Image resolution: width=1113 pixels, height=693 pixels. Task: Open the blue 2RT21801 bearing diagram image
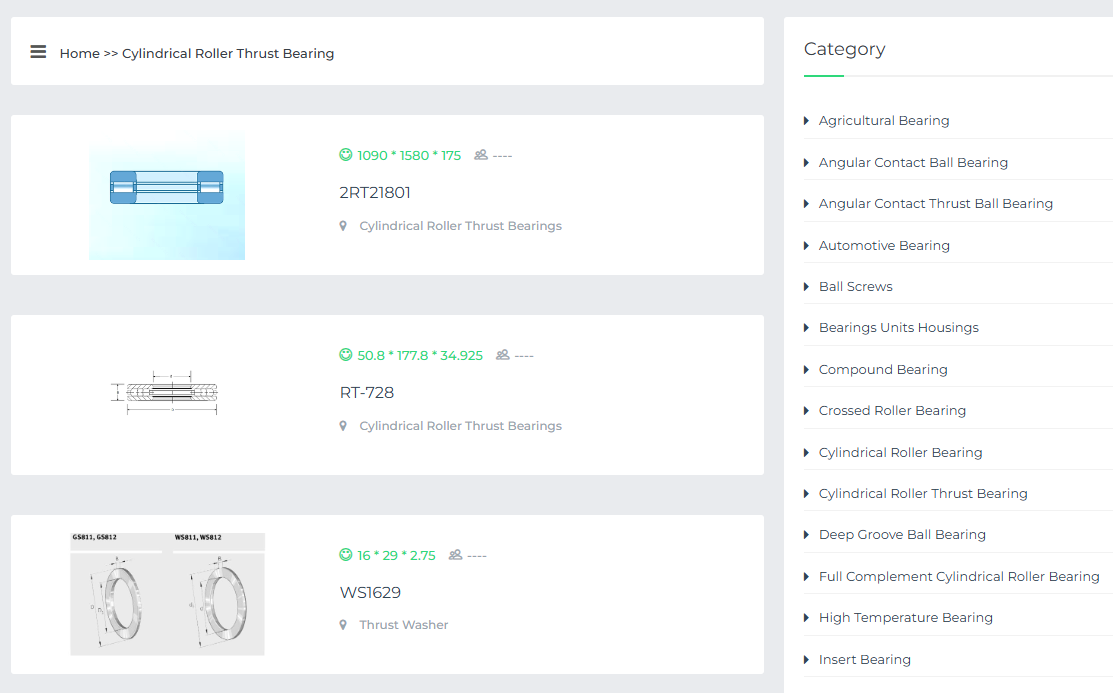(x=167, y=194)
